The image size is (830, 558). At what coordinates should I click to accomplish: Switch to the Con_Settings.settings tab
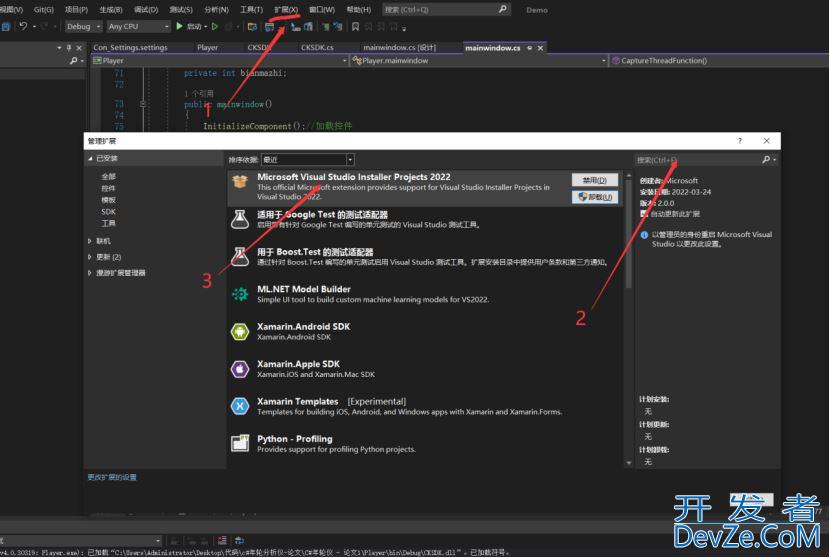pos(130,48)
